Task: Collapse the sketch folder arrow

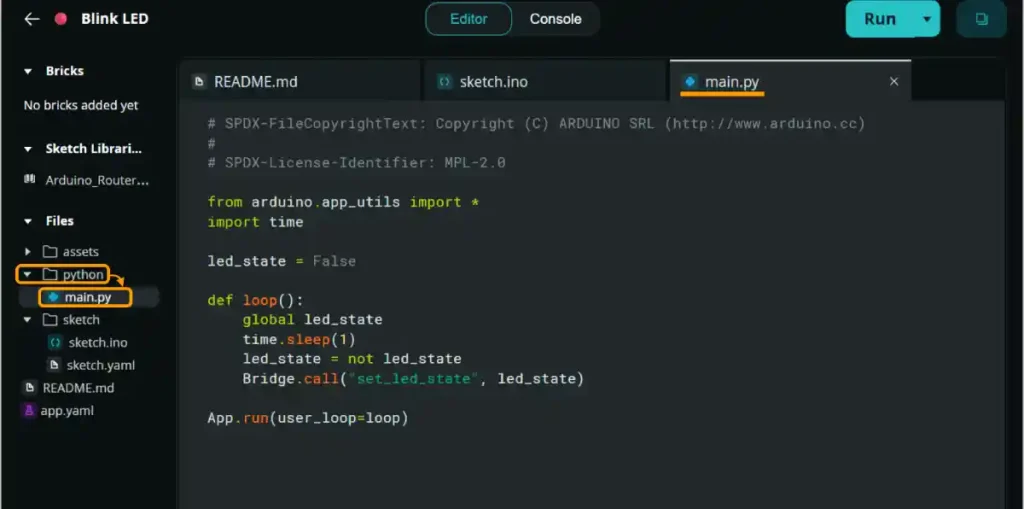Action: point(27,320)
